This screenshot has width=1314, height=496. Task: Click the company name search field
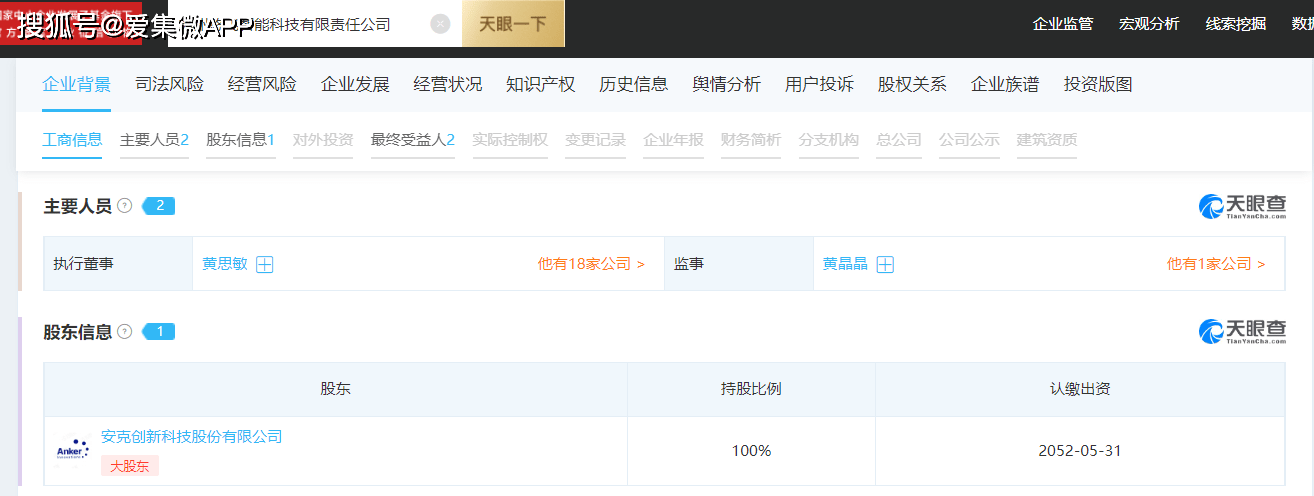click(x=315, y=24)
